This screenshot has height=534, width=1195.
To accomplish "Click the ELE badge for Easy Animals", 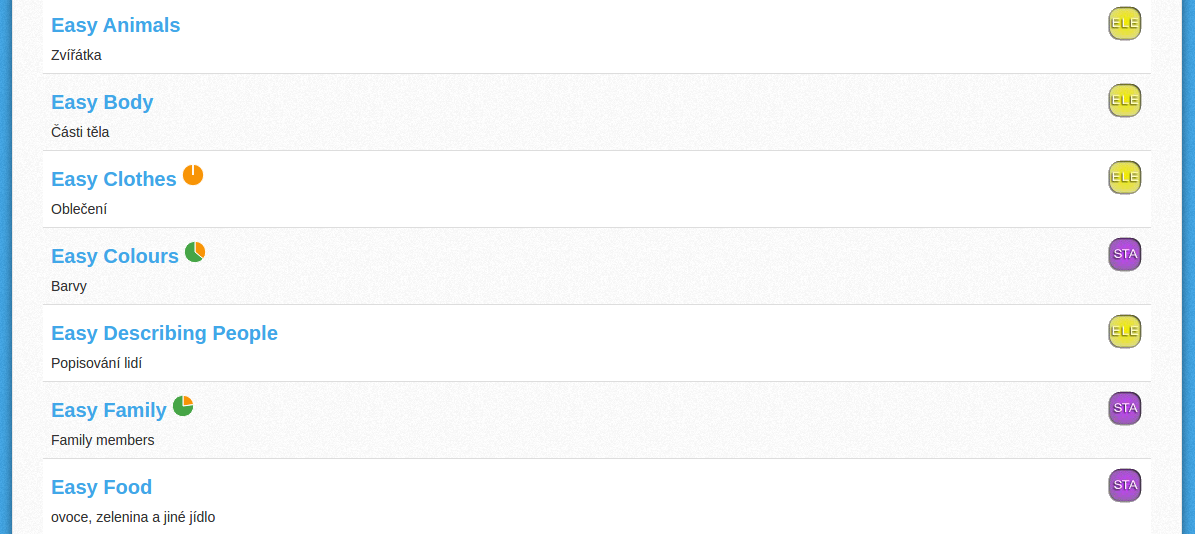I will point(1124,24).
